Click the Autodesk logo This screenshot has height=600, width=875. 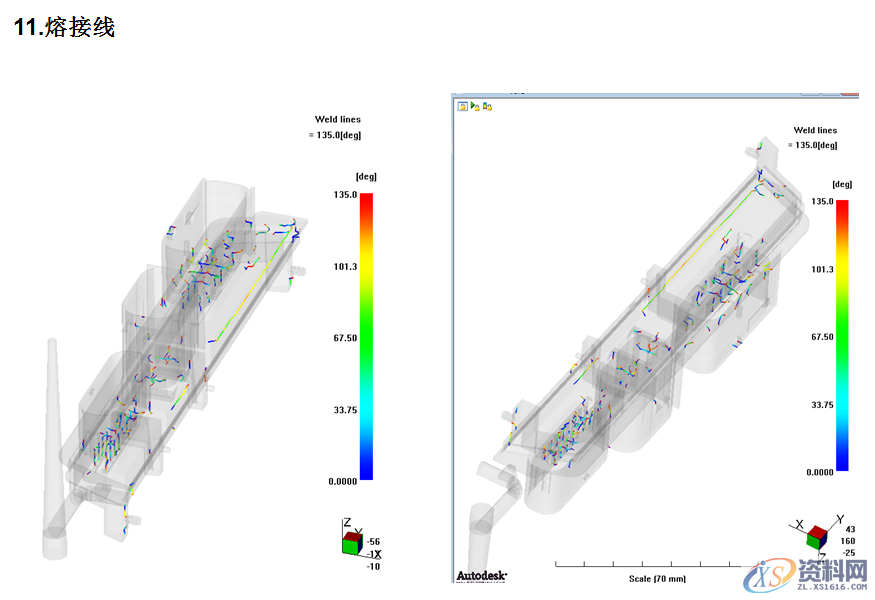[x=482, y=575]
